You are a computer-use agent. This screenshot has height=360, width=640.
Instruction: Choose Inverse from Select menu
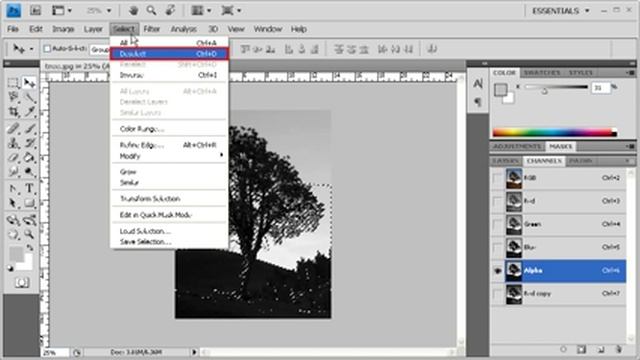(x=169, y=75)
